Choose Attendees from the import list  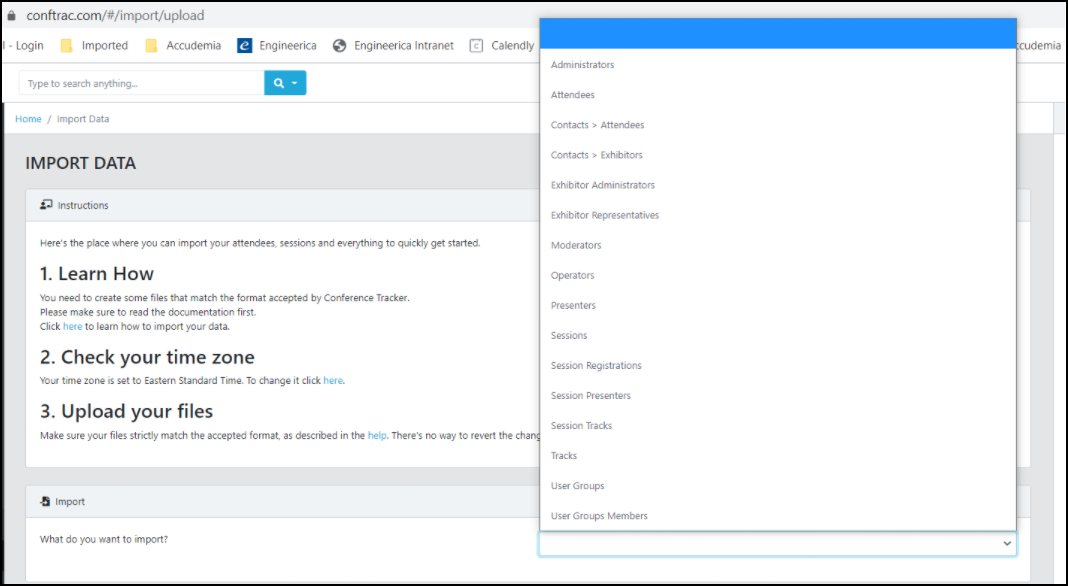click(778, 95)
